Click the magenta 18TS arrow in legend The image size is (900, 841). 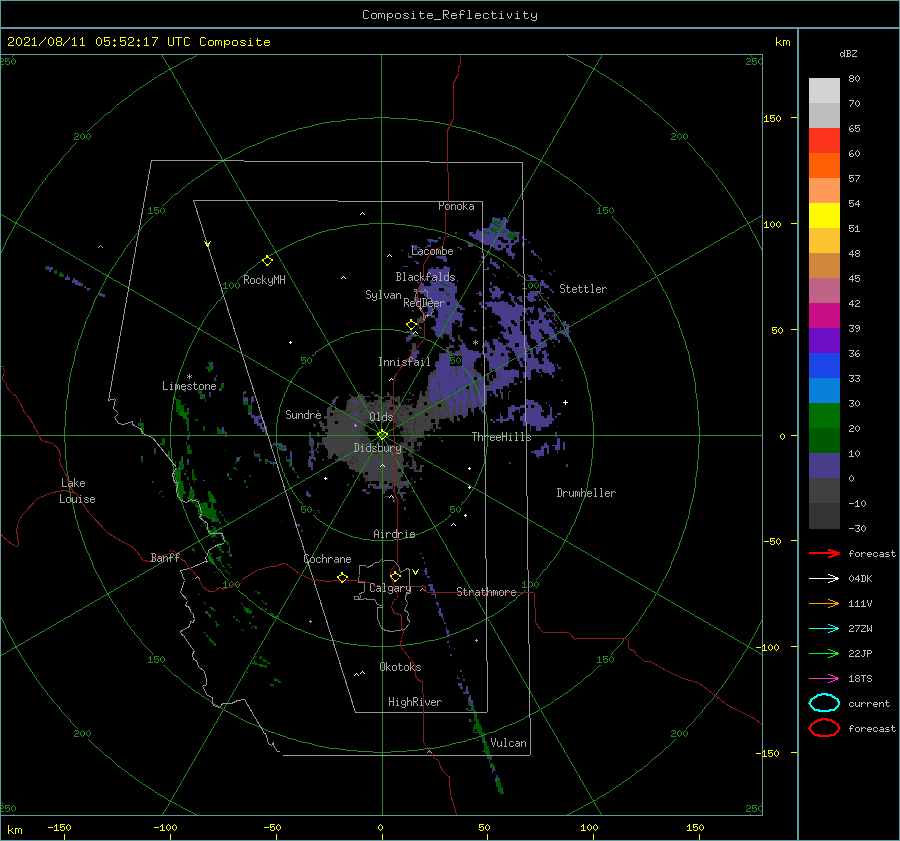824,679
